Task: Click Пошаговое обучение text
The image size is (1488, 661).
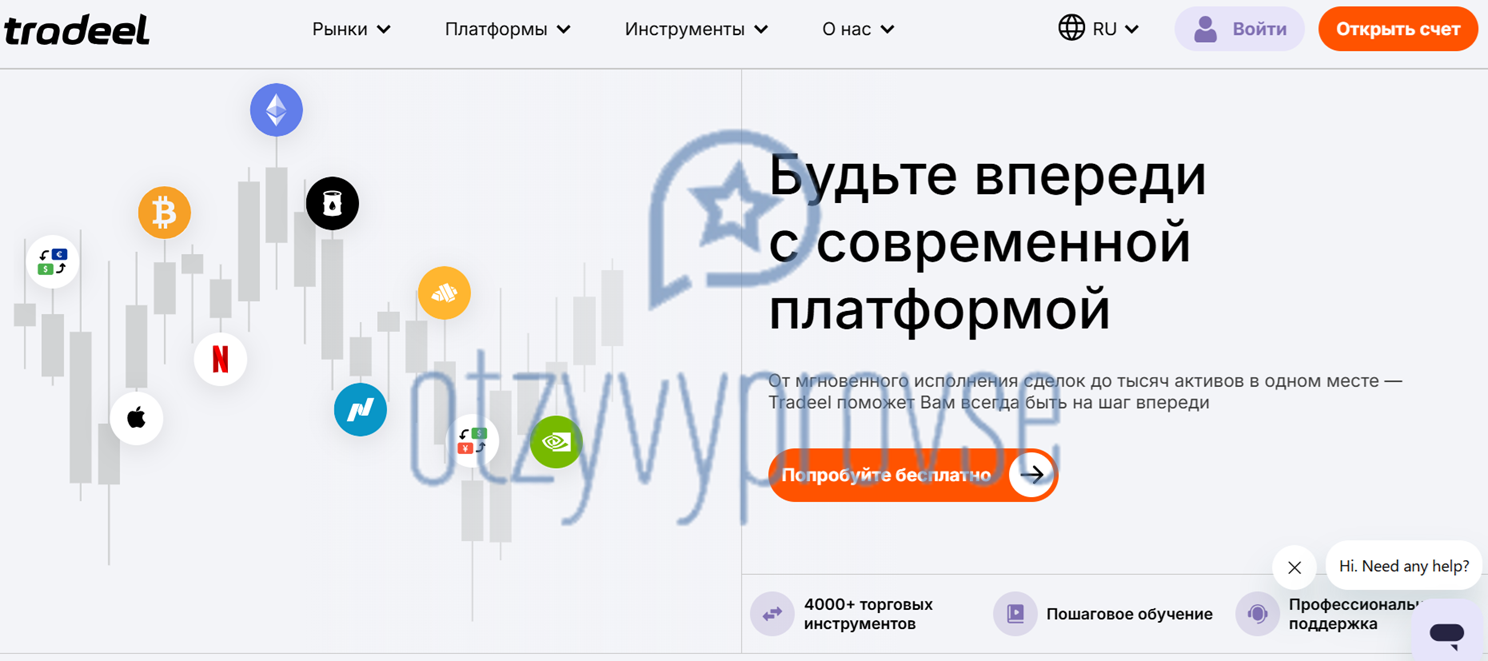Action: [x=1129, y=614]
